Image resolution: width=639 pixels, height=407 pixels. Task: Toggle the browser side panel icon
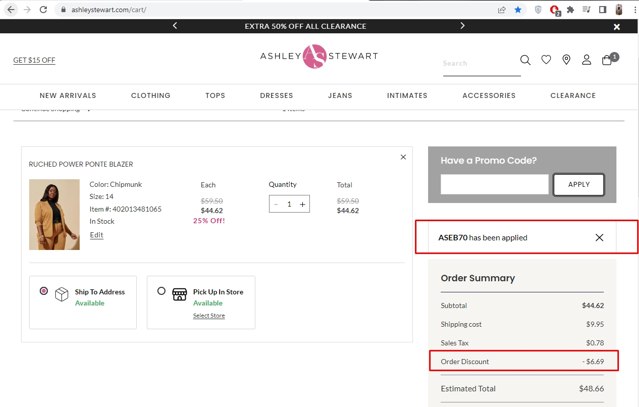[x=602, y=9]
